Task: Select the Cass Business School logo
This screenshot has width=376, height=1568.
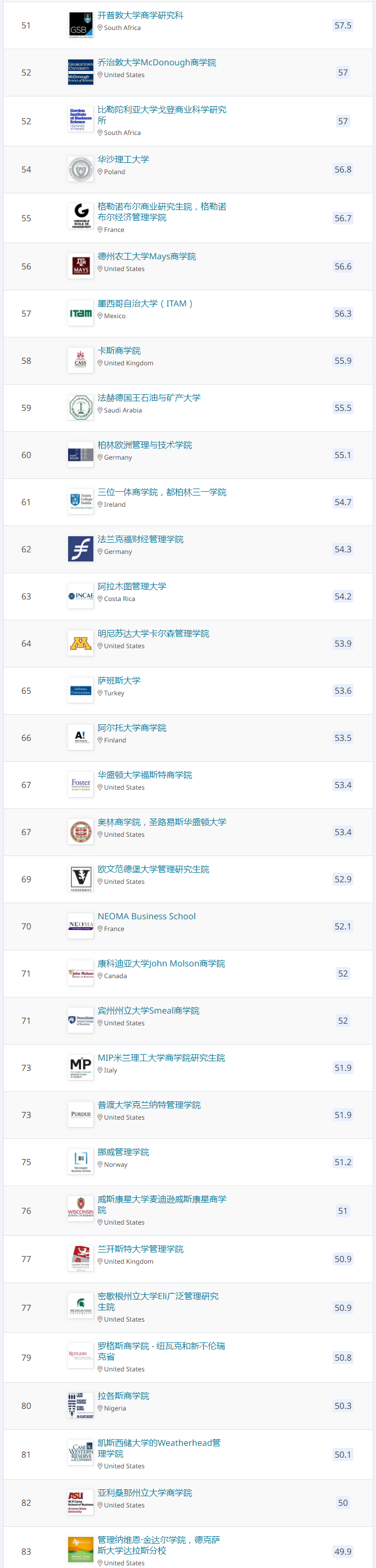Action: click(x=80, y=361)
